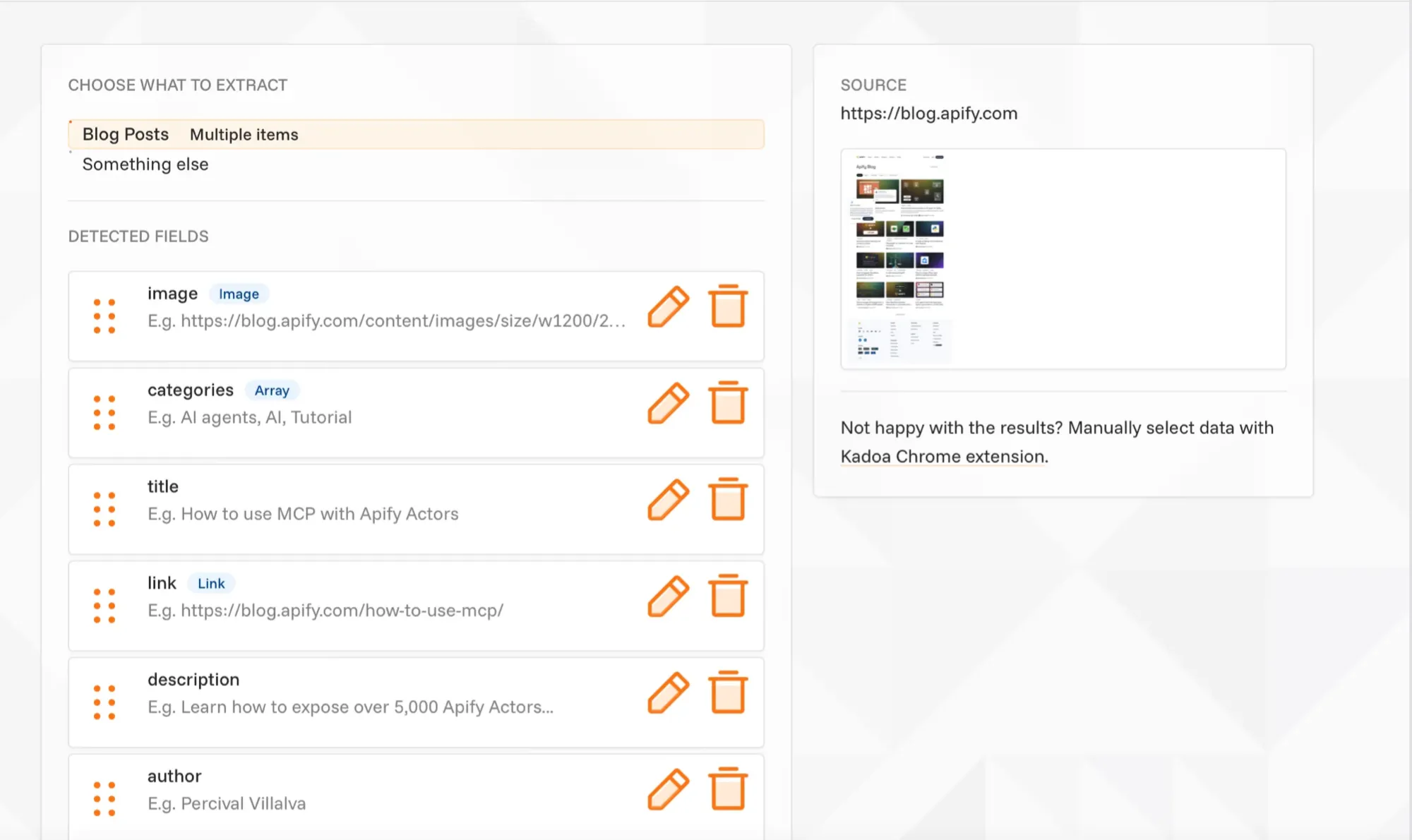The width and height of the screenshot is (1412, 840).
Task: Click example 'How to use MCP with Apify Actors'
Action: coord(320,515)
